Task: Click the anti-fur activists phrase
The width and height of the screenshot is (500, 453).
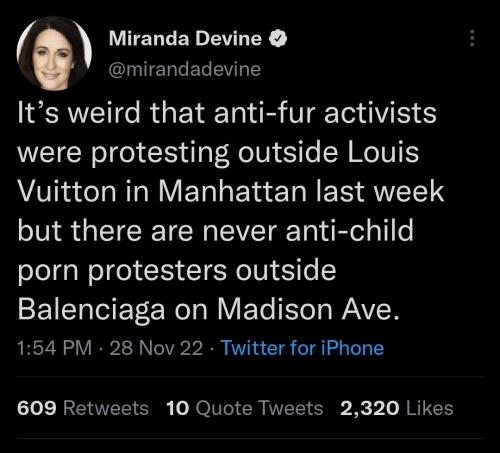Action: tap(325, 113)
